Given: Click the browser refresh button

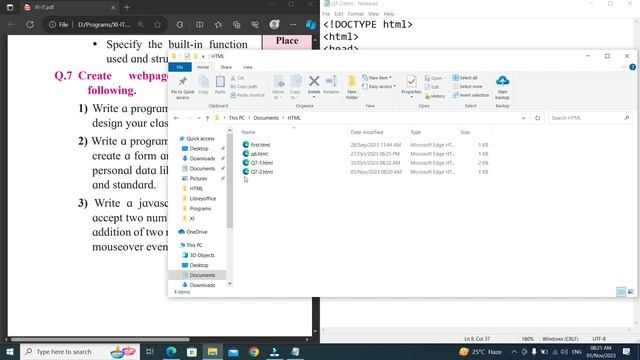Looking at the screenshot, I should click(30, 24).
